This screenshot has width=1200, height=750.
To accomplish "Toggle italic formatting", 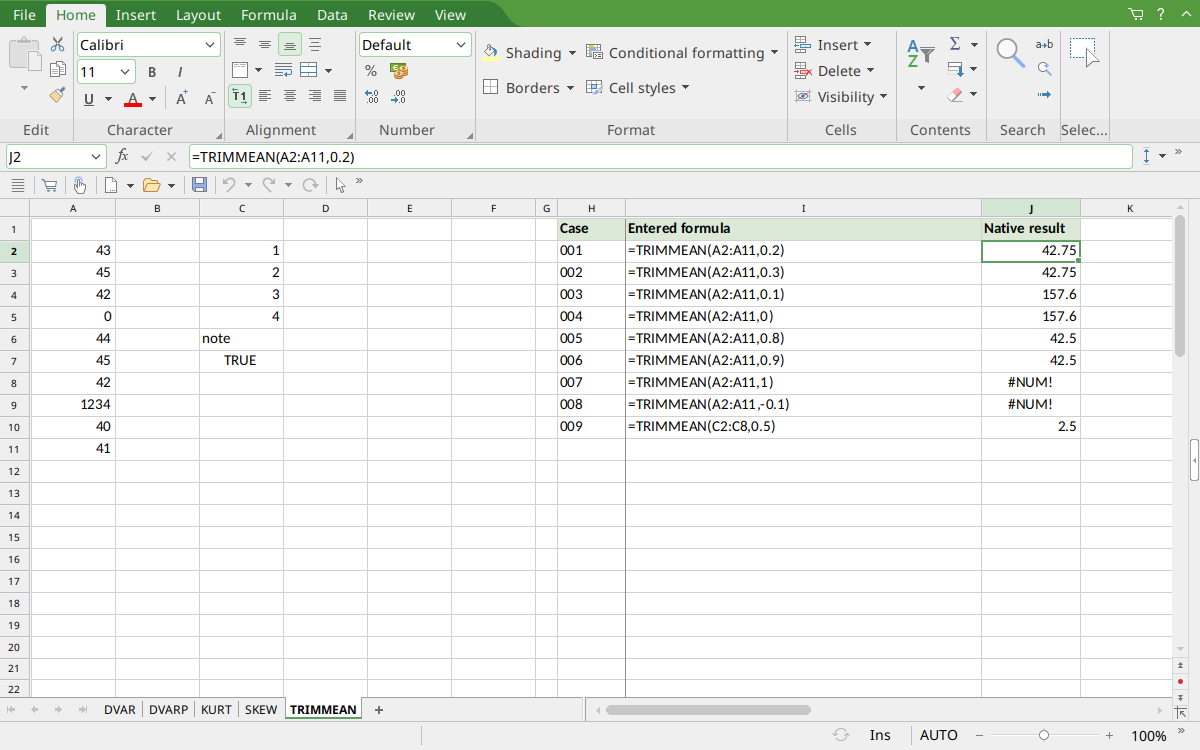I will 180,72.
